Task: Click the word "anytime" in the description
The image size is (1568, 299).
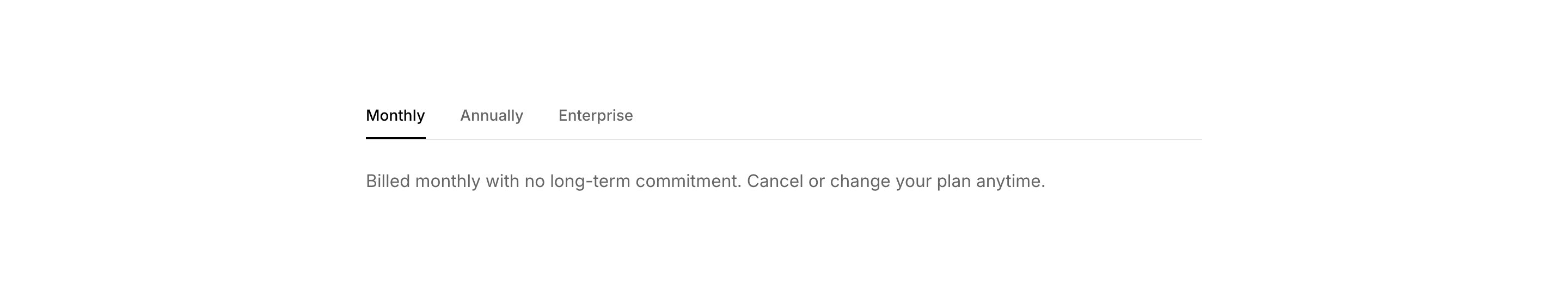Action: click(x=1009, y=181)
